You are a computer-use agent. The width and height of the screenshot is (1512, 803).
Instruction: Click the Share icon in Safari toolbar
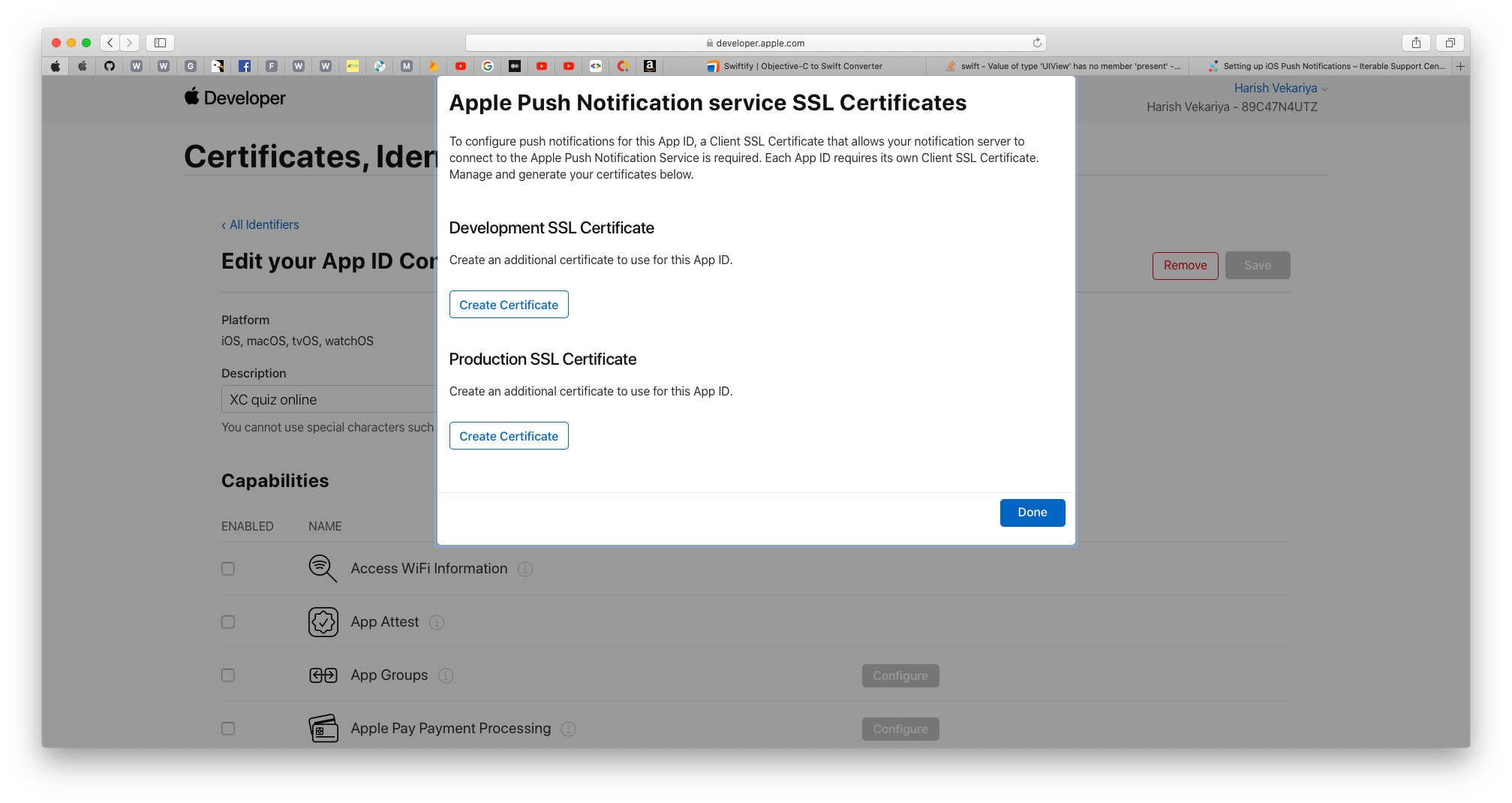point(1416,43)
